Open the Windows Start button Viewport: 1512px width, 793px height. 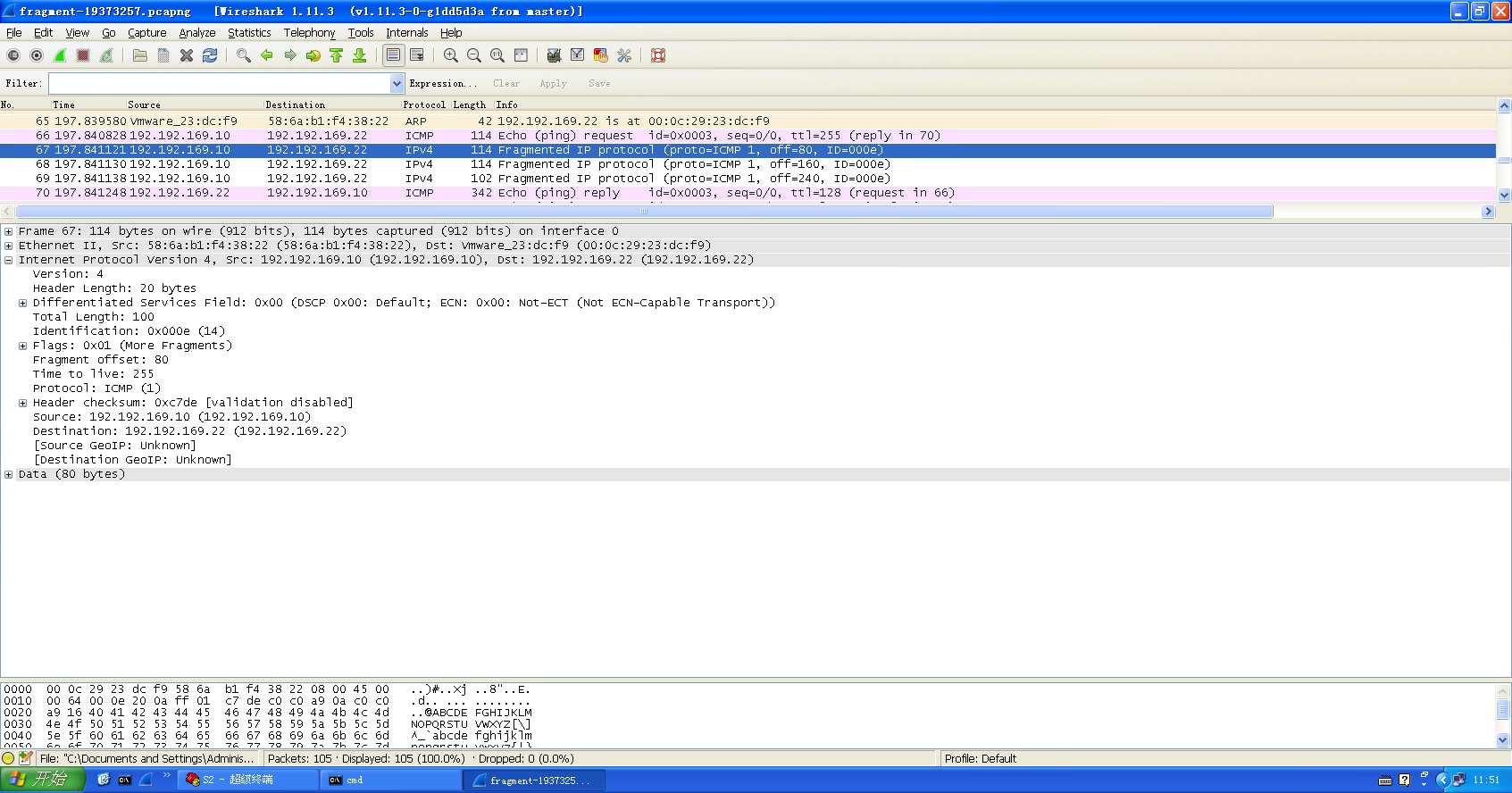pyautogui.click(x=43, y=780)
